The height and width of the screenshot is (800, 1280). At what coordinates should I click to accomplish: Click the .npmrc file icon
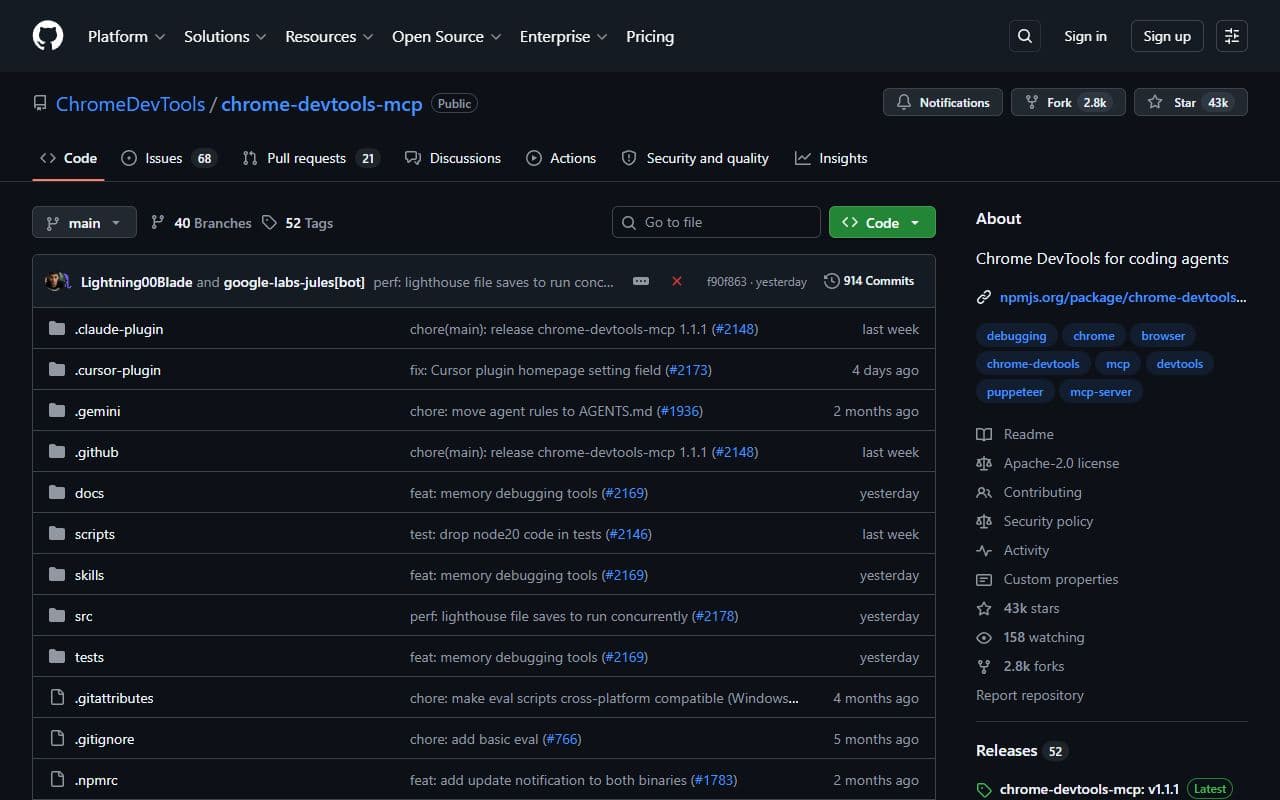tap(57, 780)
